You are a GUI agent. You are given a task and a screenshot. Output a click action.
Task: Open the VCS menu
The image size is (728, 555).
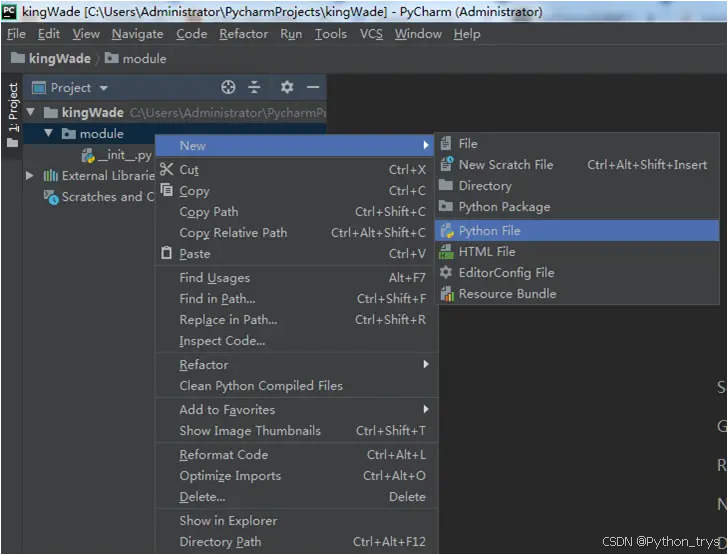[x=371, y=34]
